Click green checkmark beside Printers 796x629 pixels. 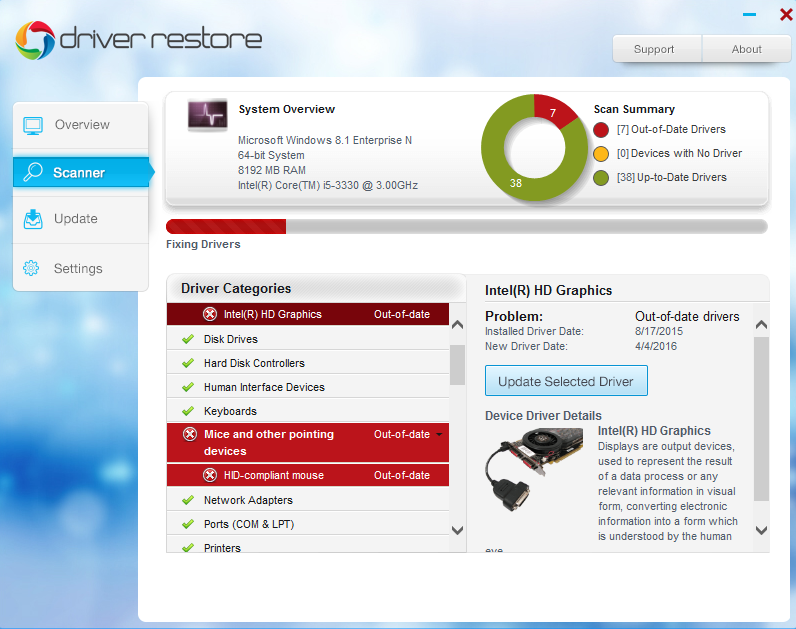(x=188, y=547)
